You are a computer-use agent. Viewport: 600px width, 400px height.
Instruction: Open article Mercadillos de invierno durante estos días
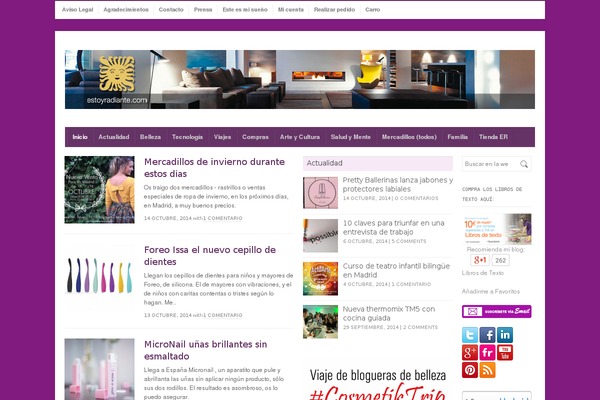point(214,168)
